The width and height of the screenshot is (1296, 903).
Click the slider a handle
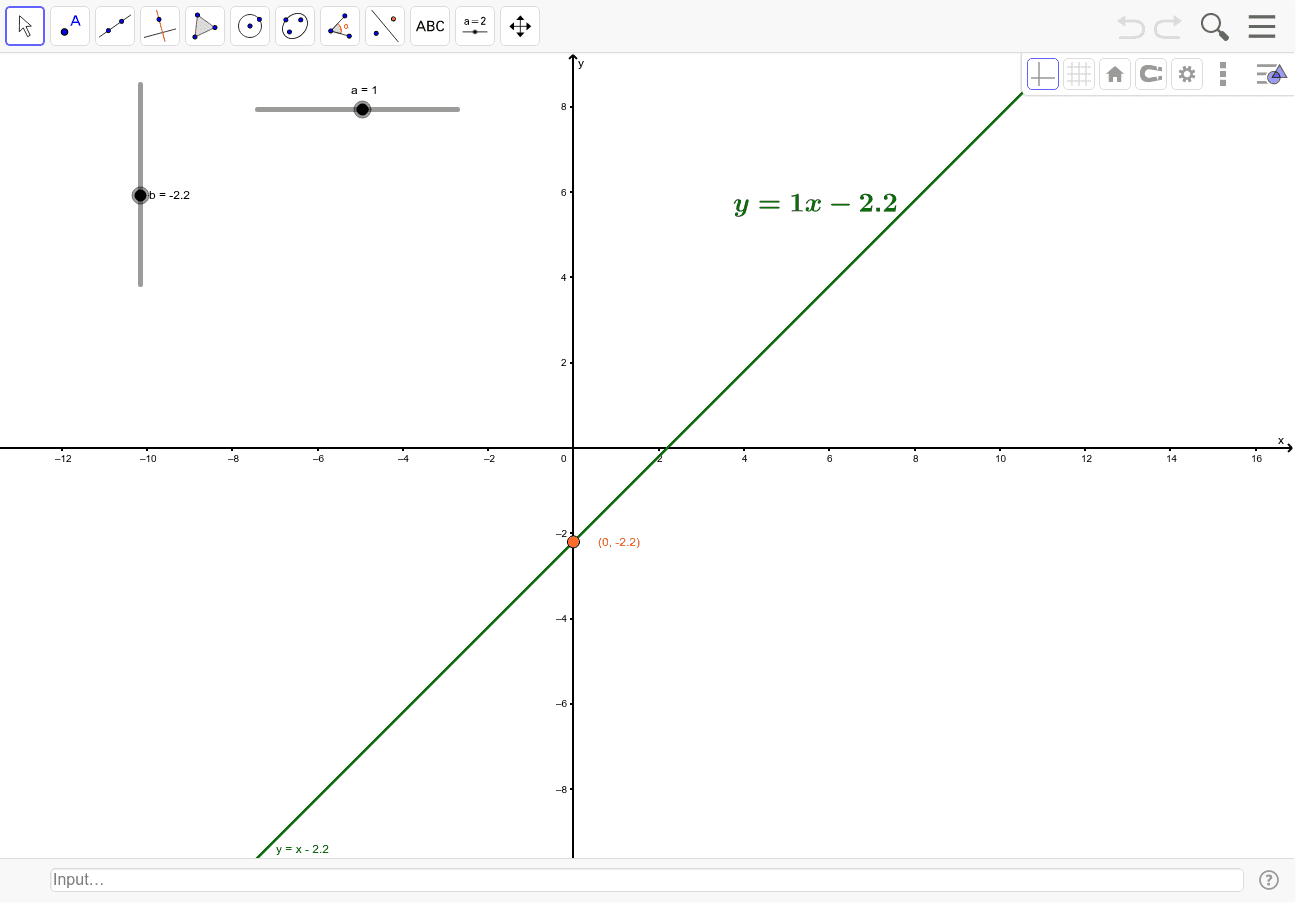(362, 109)
